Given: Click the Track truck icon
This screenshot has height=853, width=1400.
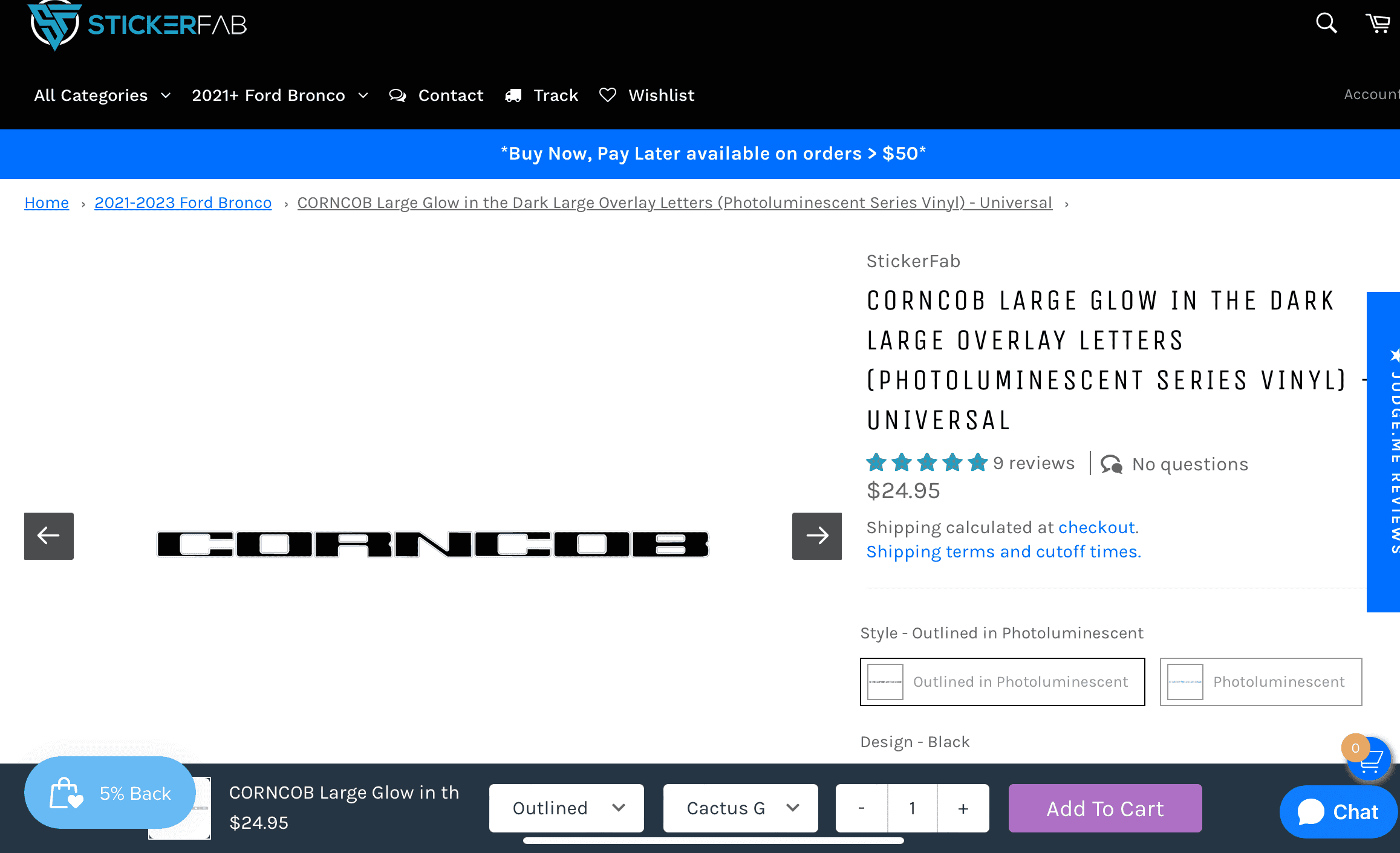Looking at the screenshot, I should click(x=513, y=96).
